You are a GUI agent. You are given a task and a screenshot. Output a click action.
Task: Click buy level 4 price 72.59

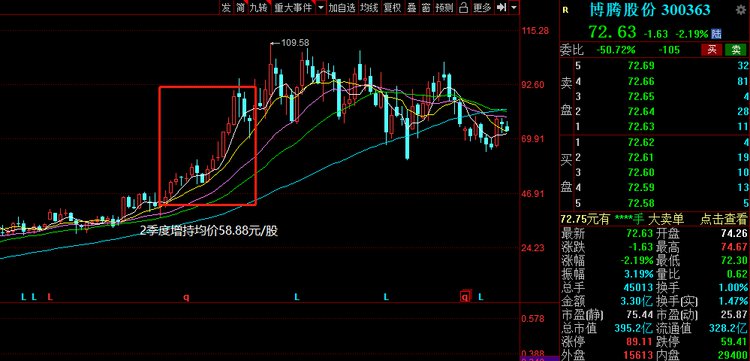641,187
